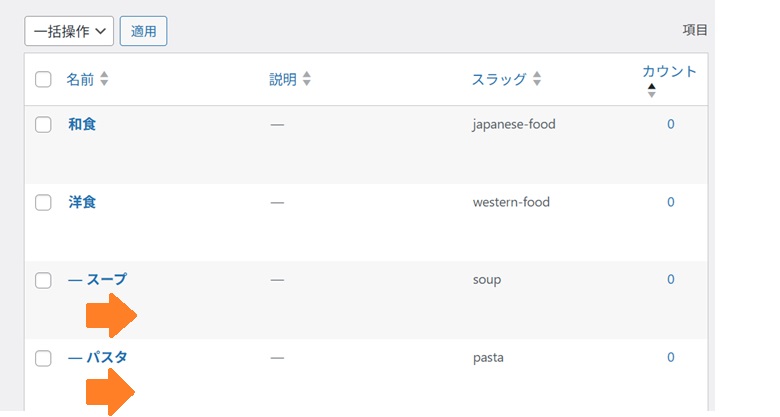Click sort arrows next to 説明 header

pos(307,79)
